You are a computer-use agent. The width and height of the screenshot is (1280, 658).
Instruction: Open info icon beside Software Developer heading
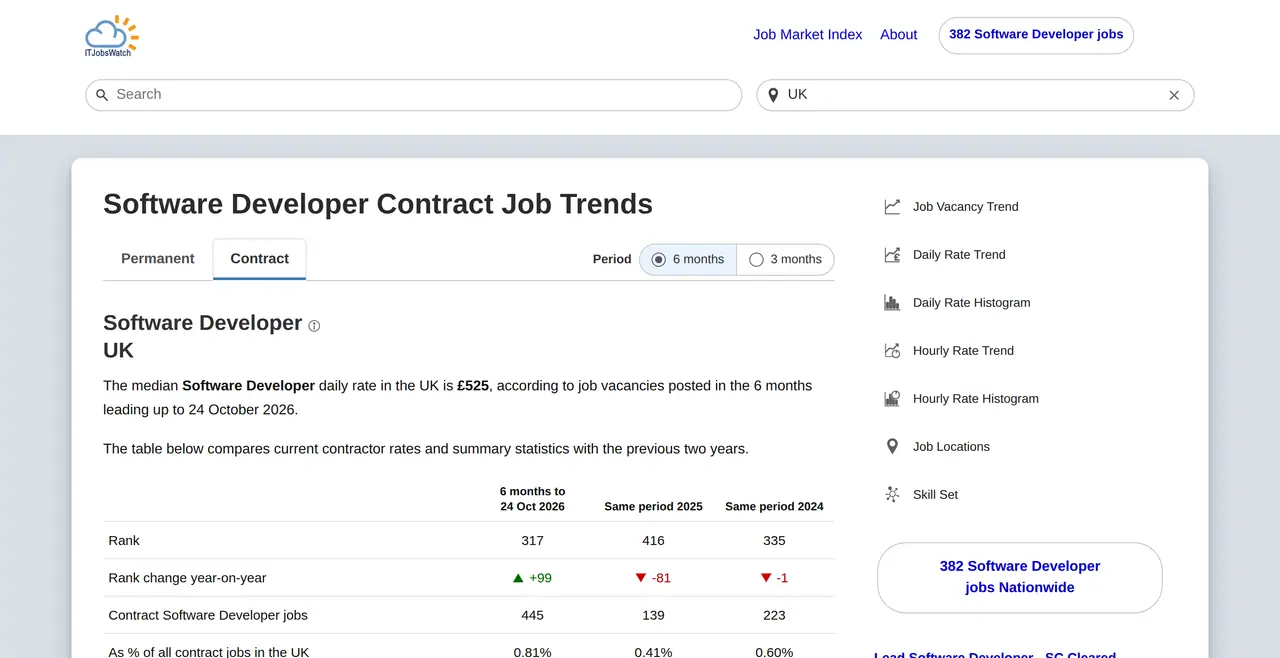tap(314, 326)
